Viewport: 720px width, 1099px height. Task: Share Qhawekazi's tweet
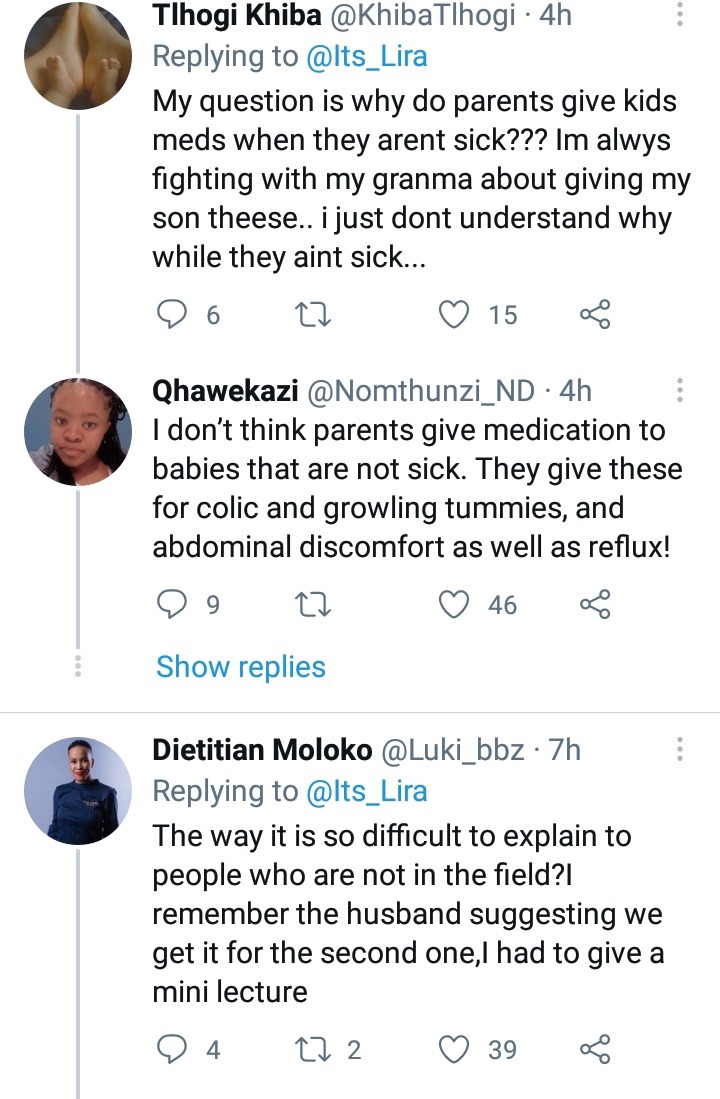[x=595, y=604]
